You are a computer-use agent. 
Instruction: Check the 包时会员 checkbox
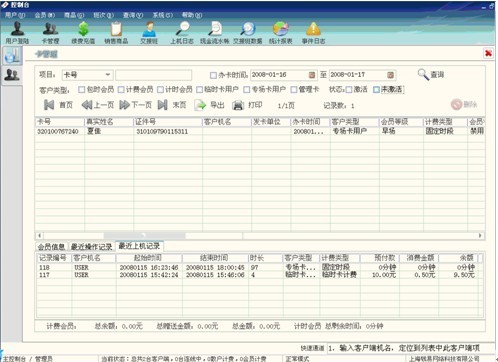tap(81, 89)
